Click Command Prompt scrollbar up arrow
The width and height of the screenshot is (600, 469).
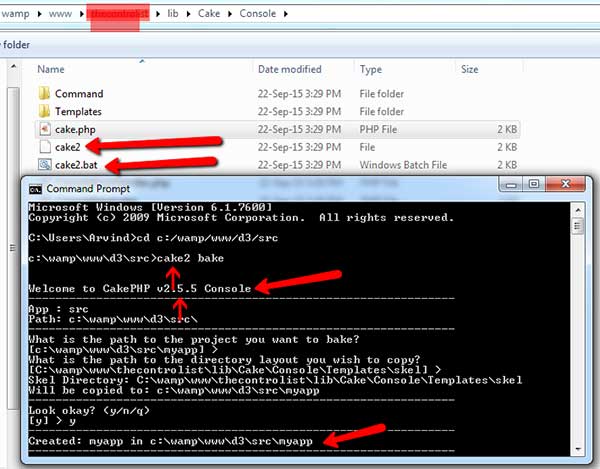(578, 210)
